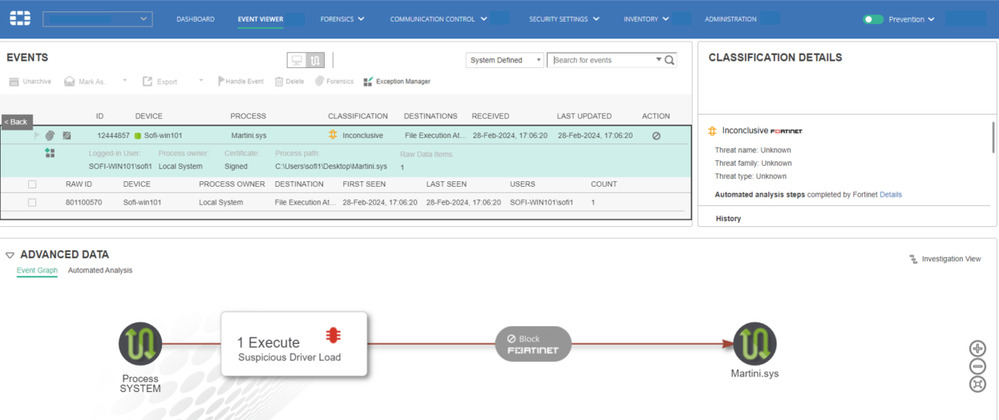
Task: Check the box for raw ID 801100570
Action: click(33, 202)
